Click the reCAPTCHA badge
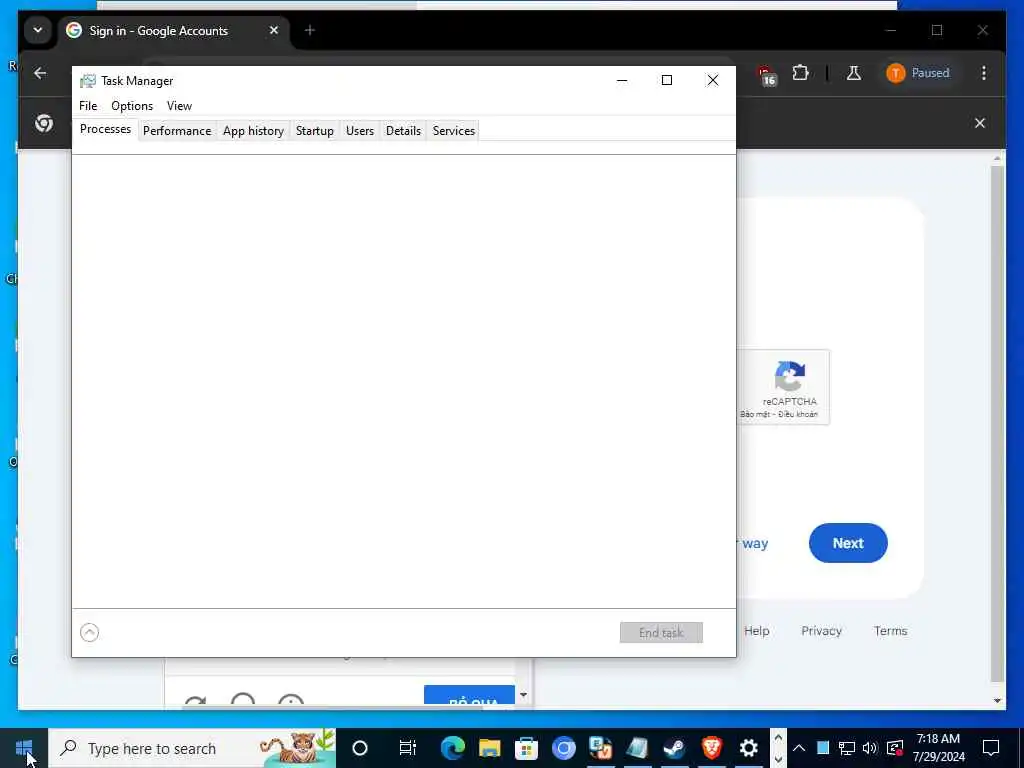 pyautogui.click(x=783, y=387)
